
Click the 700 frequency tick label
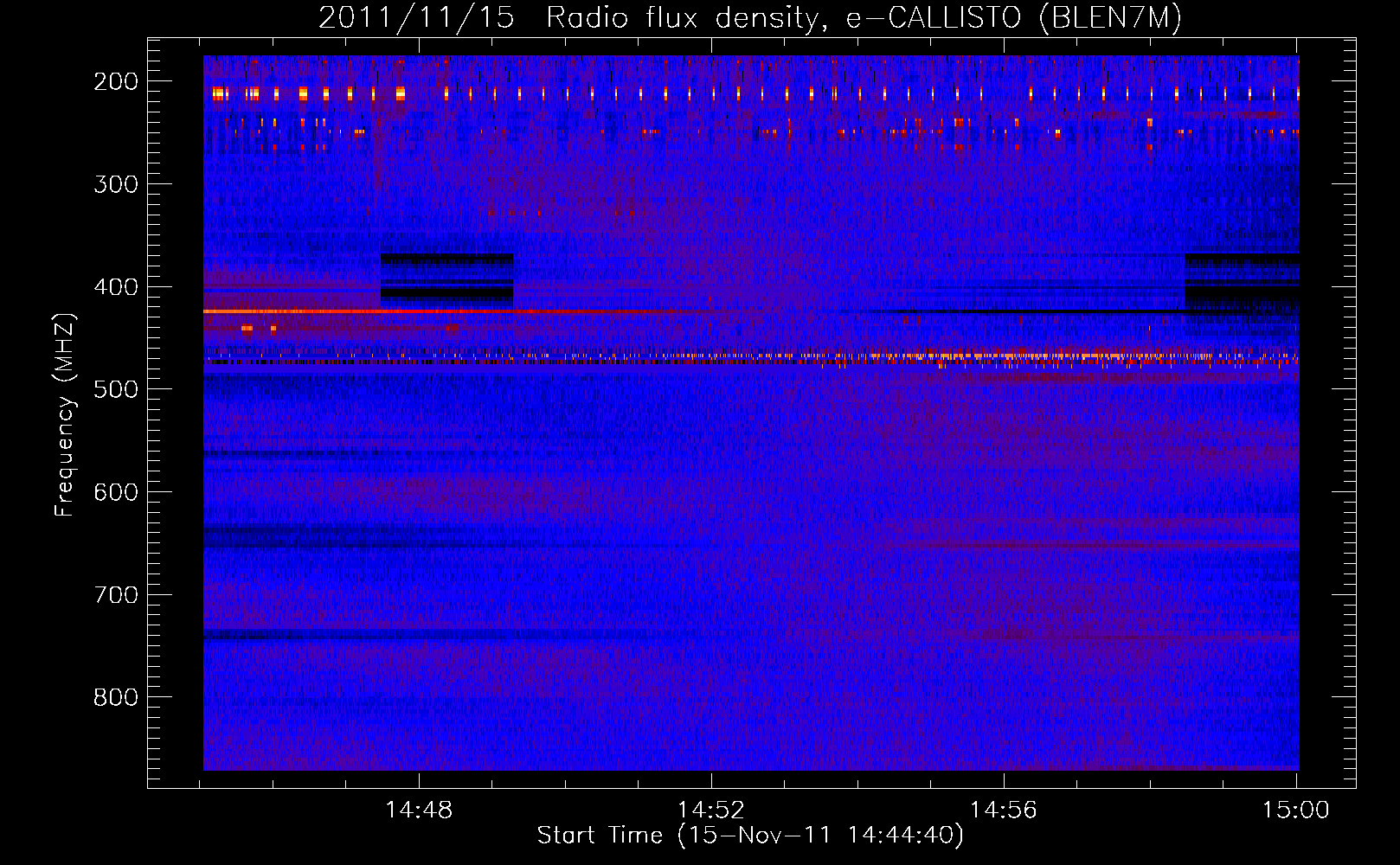pos(116,595)
